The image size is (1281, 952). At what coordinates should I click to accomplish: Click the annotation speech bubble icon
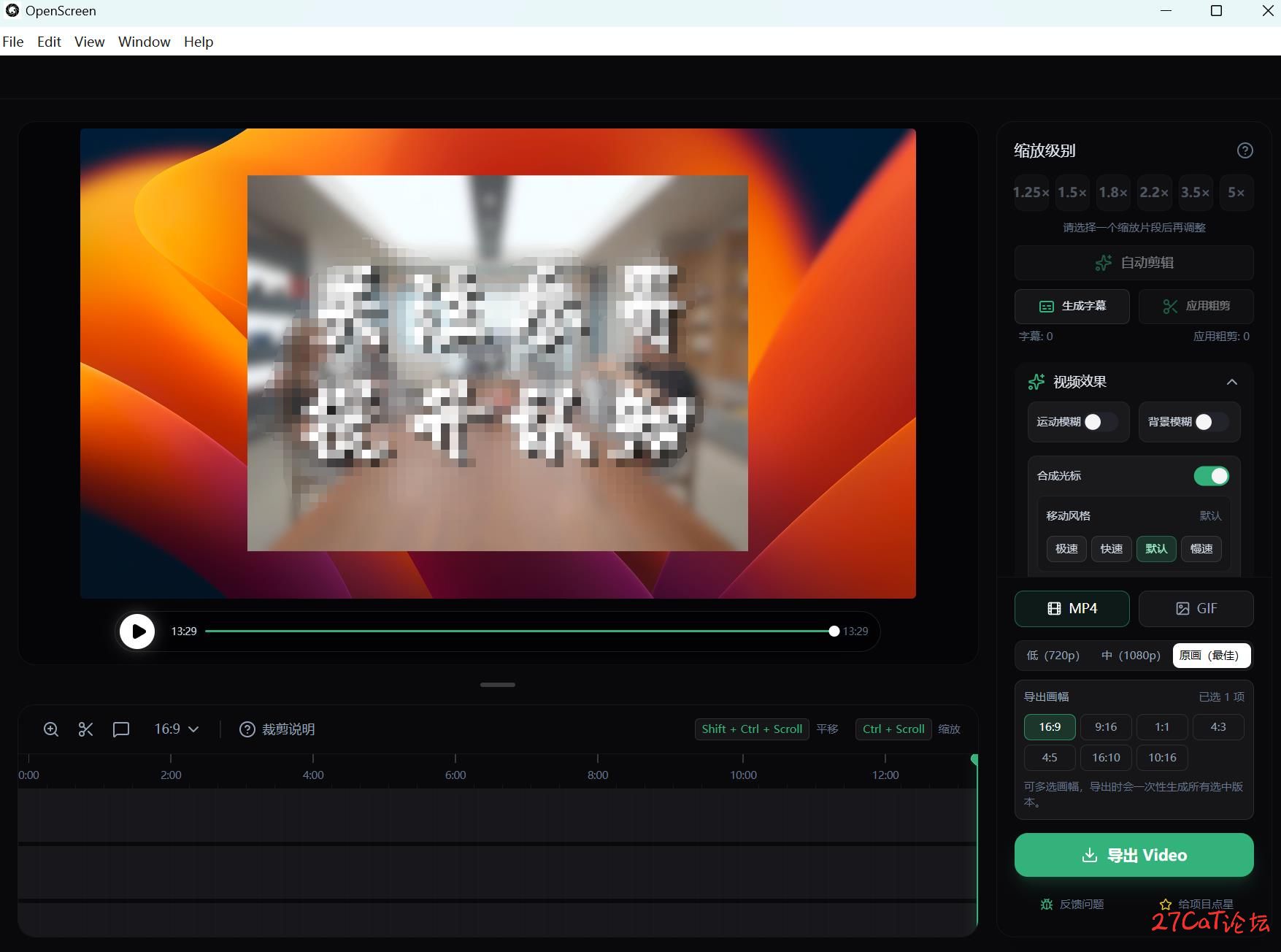(121, 729)
